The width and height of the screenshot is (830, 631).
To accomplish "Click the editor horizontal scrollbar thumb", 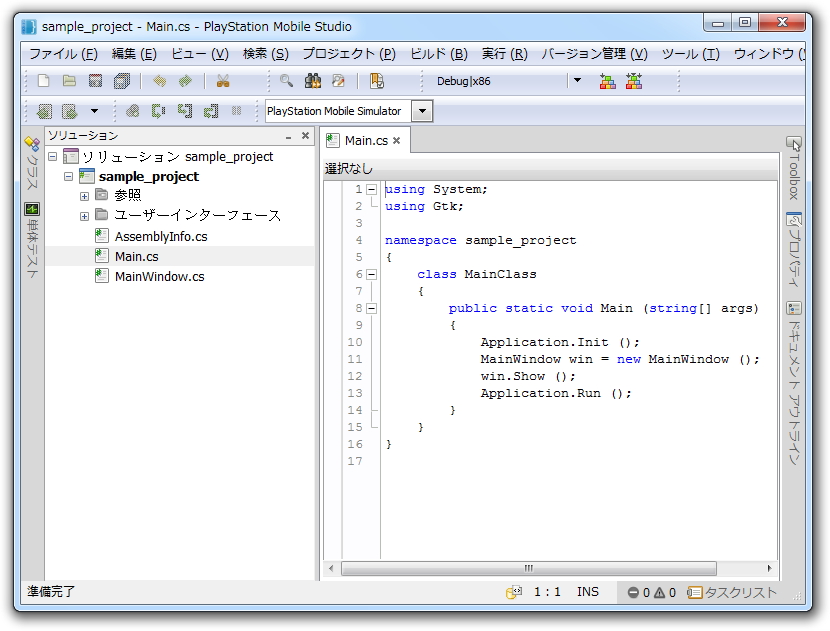I will click(x=528, y=569).
